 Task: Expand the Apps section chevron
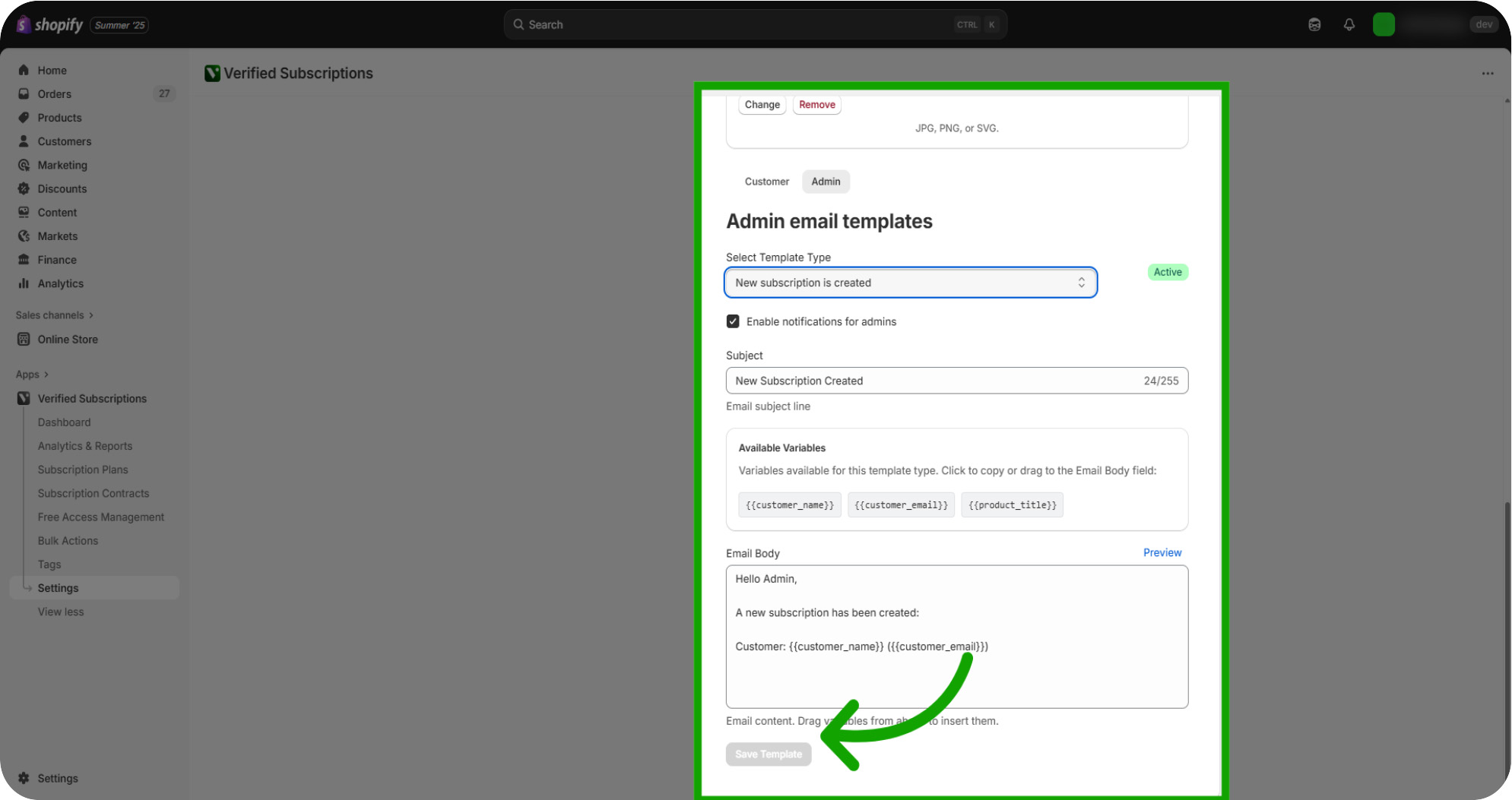(x=46, y=375)
